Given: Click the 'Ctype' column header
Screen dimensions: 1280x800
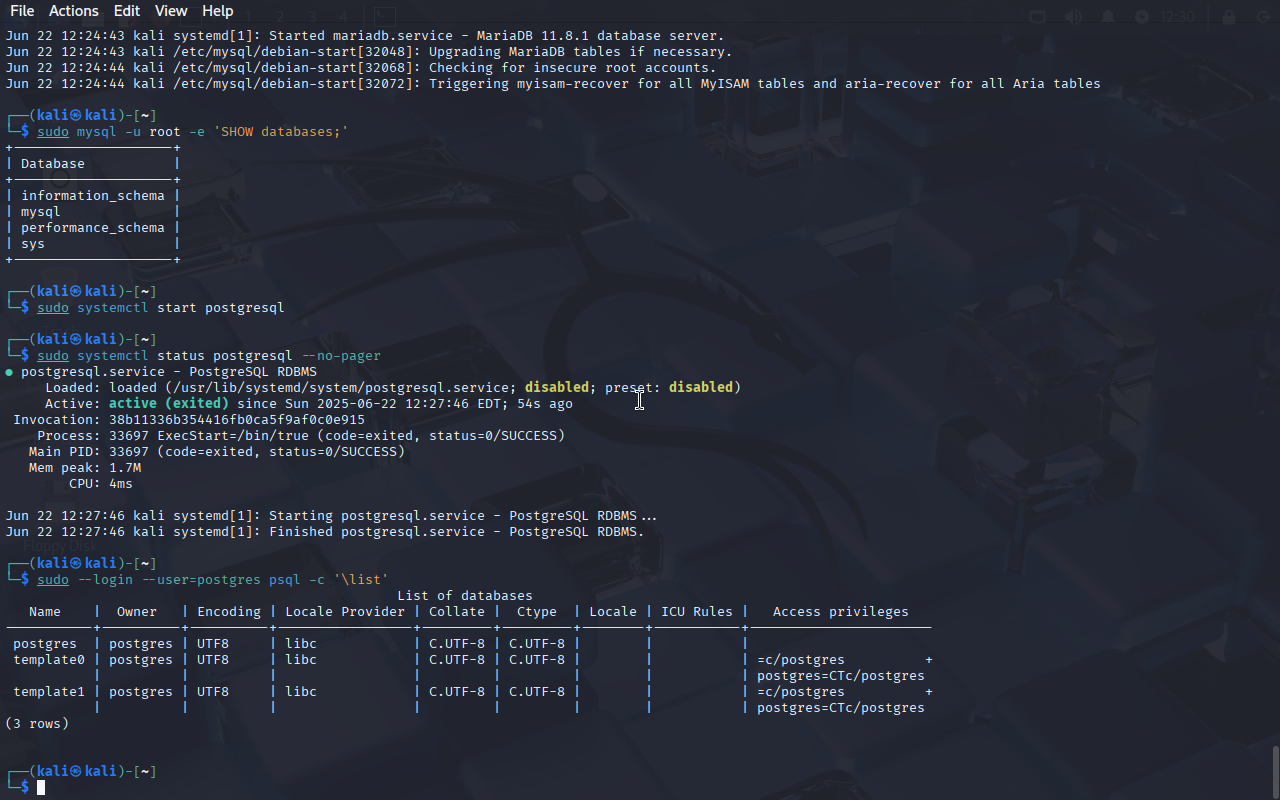Looking at the screenshot, I should click(x=537, y=612).
